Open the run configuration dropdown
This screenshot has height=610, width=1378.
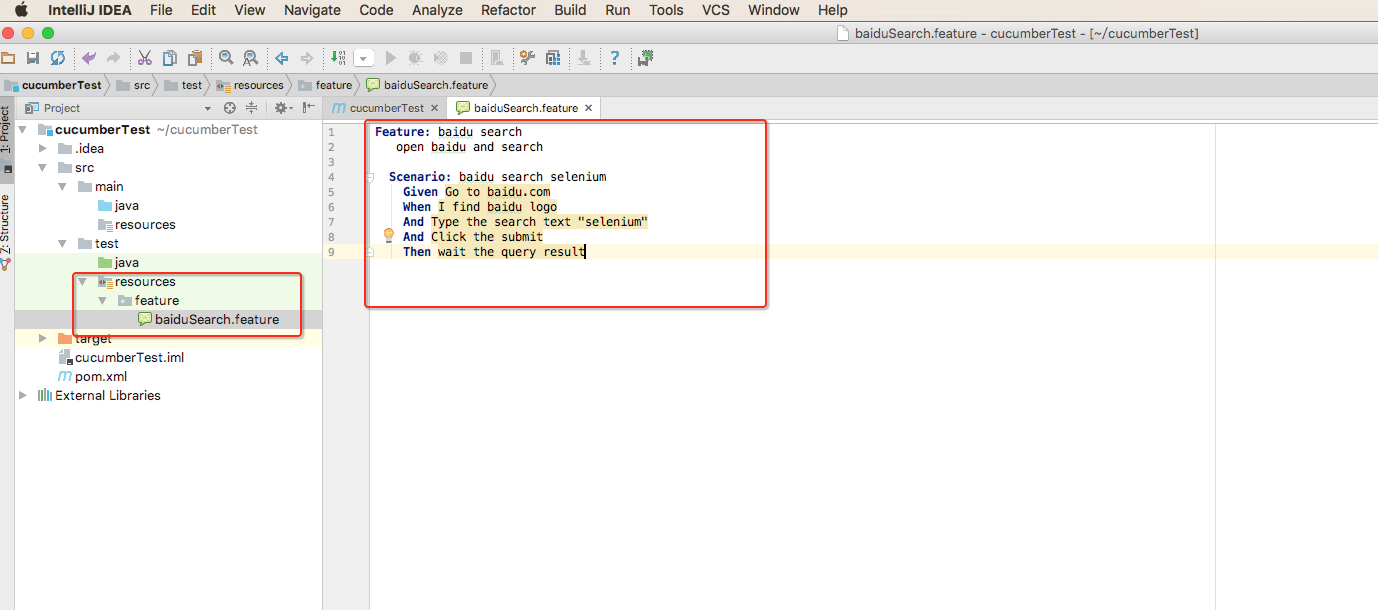coord(364,59)
